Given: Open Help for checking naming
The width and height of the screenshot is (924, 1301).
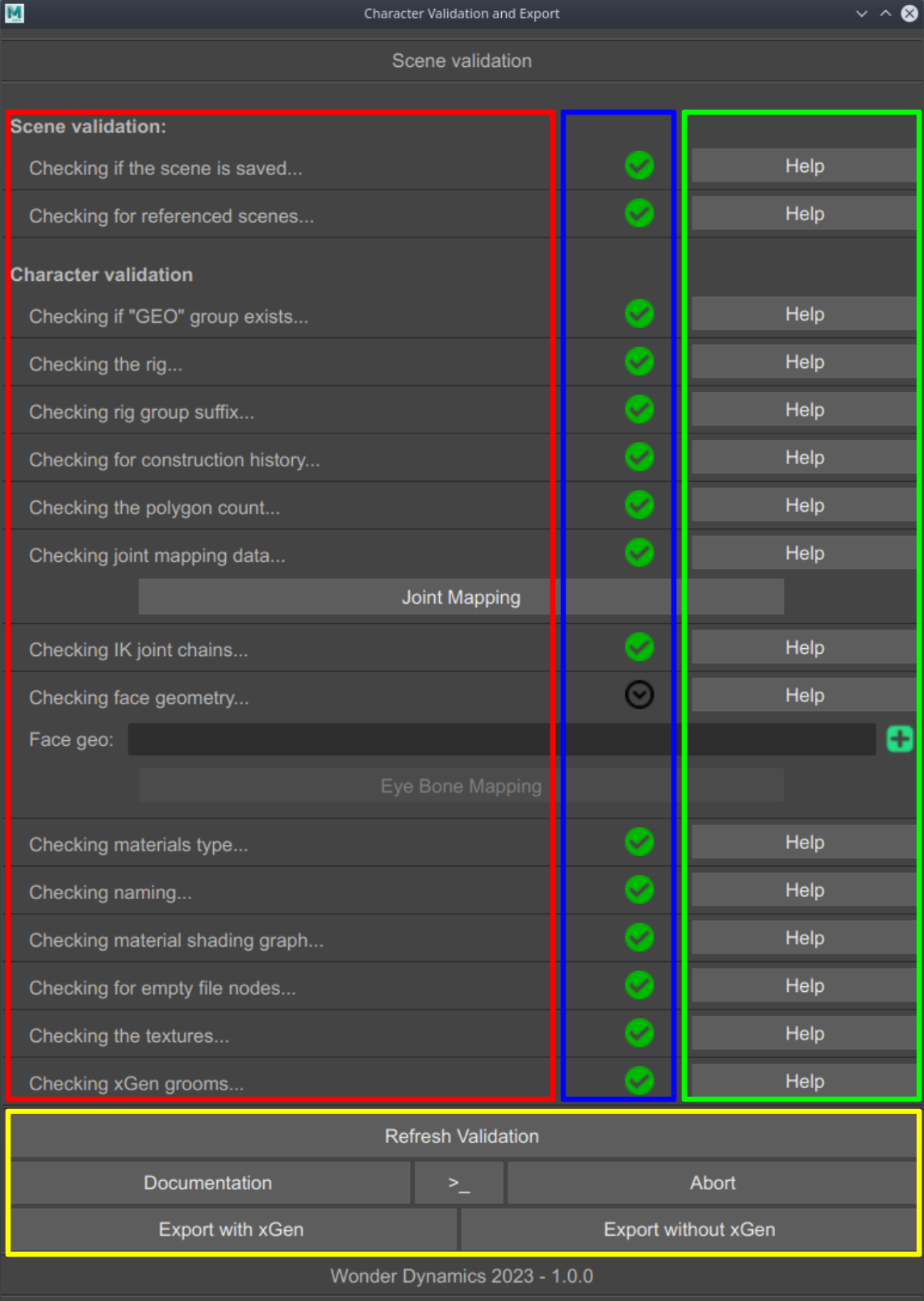Looking at the screenshot, I should tap(804, 889).
